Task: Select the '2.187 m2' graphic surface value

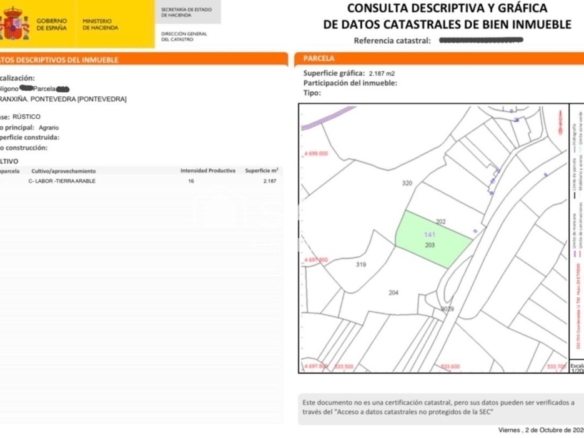Action: pyautogui.click(x=382, y=74)
